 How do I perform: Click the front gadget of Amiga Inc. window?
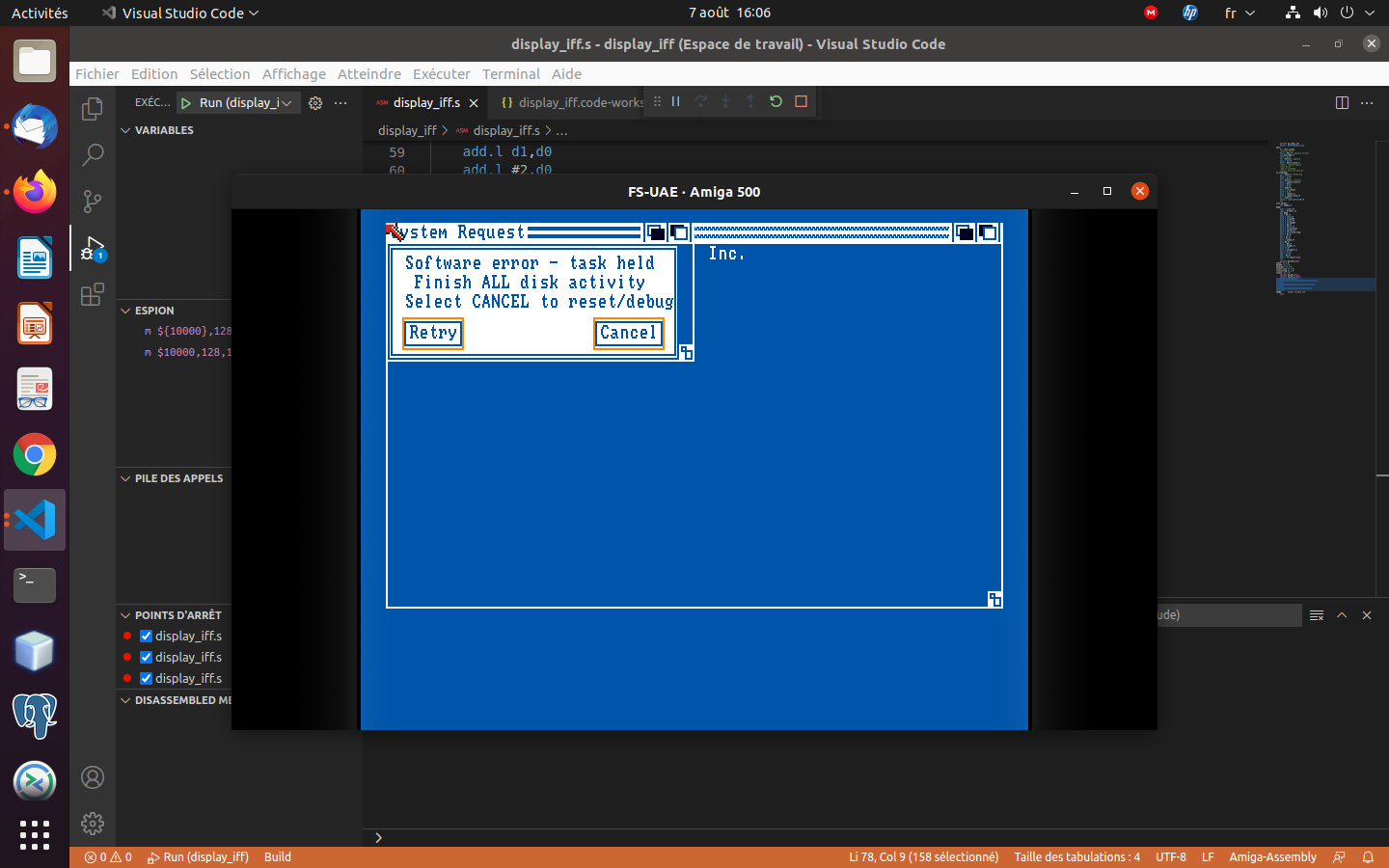pyautogui.click(x=988, y=232)
